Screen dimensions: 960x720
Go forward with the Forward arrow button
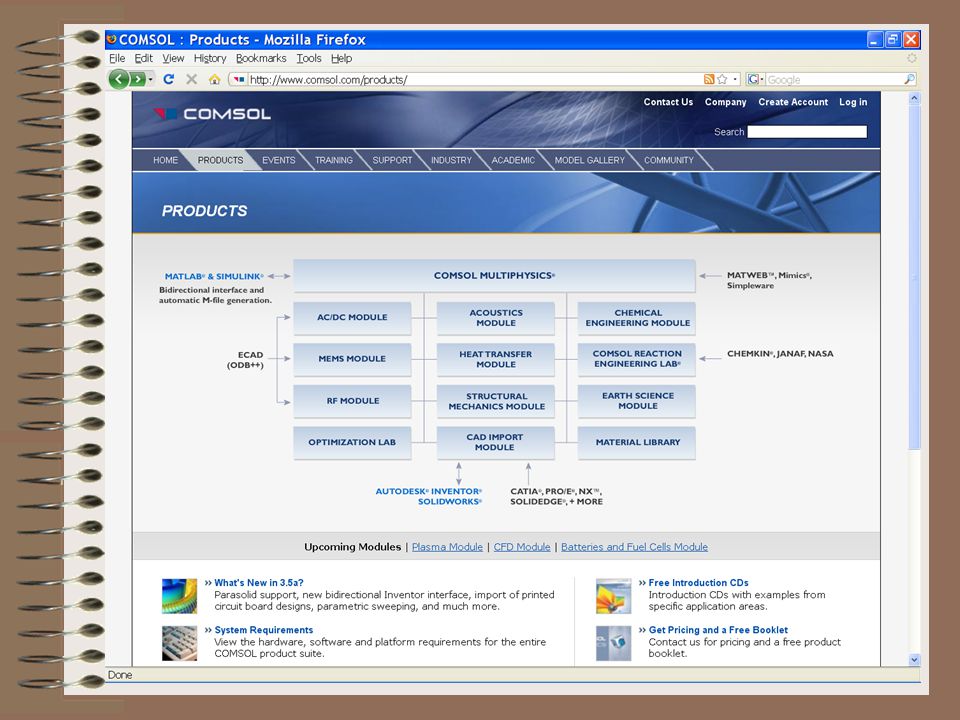pyautogui.click(x=138, y=79)
